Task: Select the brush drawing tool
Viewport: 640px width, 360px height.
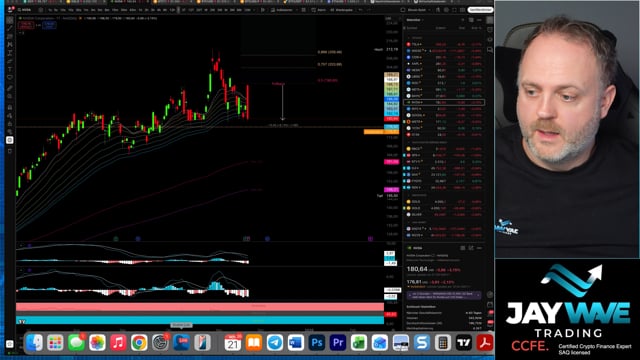Action: pos(10,61)
